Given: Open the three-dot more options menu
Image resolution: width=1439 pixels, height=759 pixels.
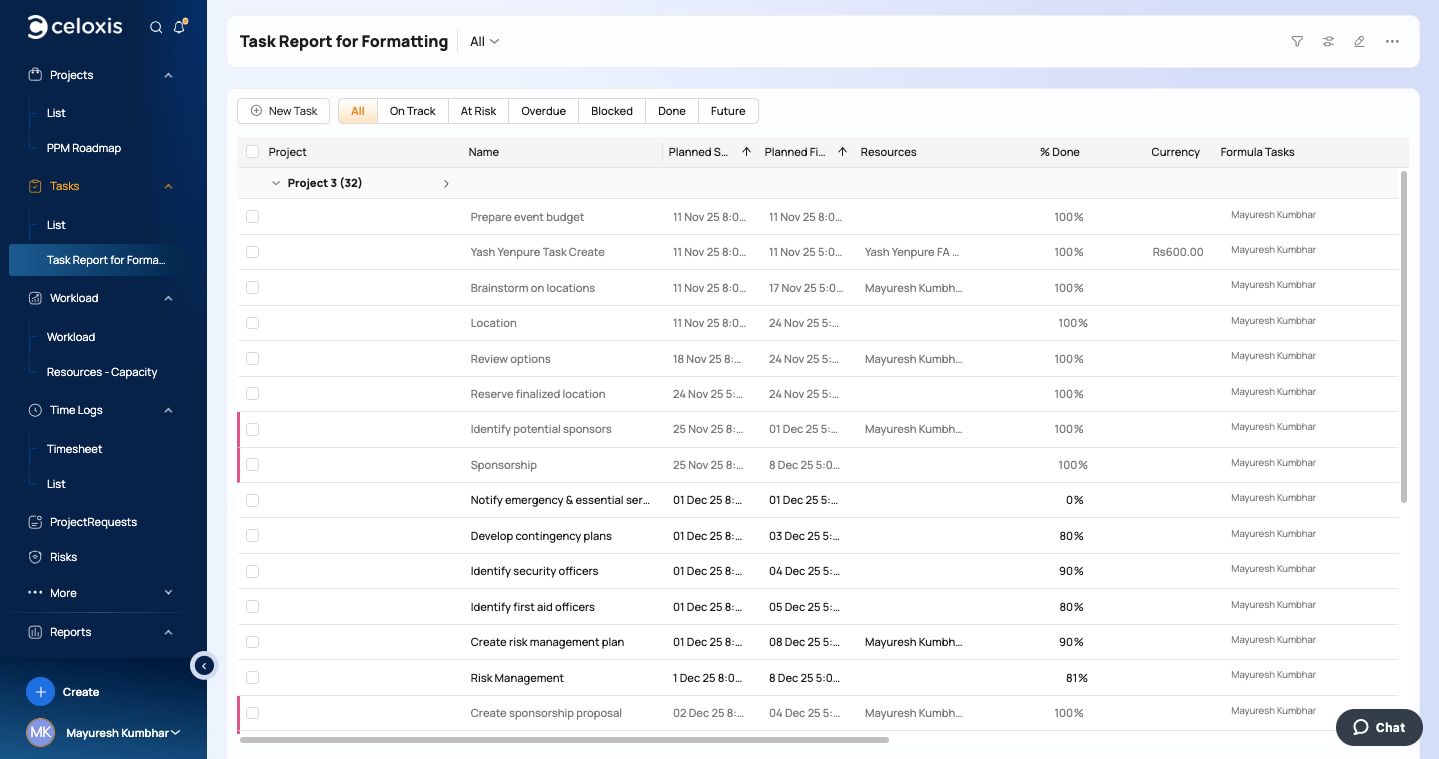Looking at the screenshot, I should [x=1392, y=42].
